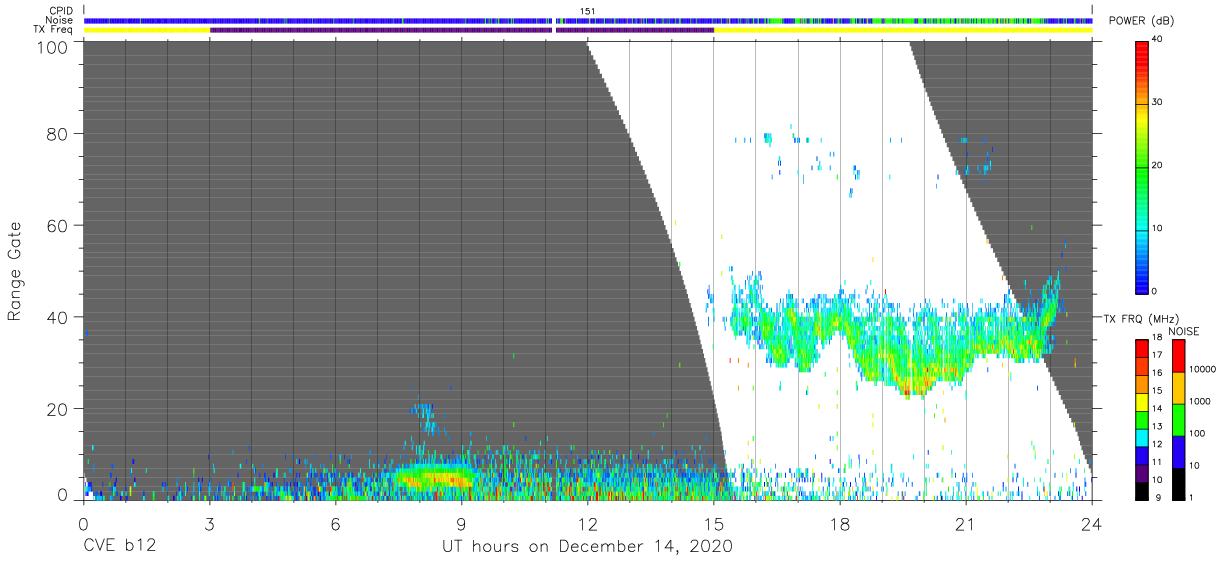Click the CVE b12 radar beam label
This screenshot has height=567, width=1228.
[x=119, y=547]
